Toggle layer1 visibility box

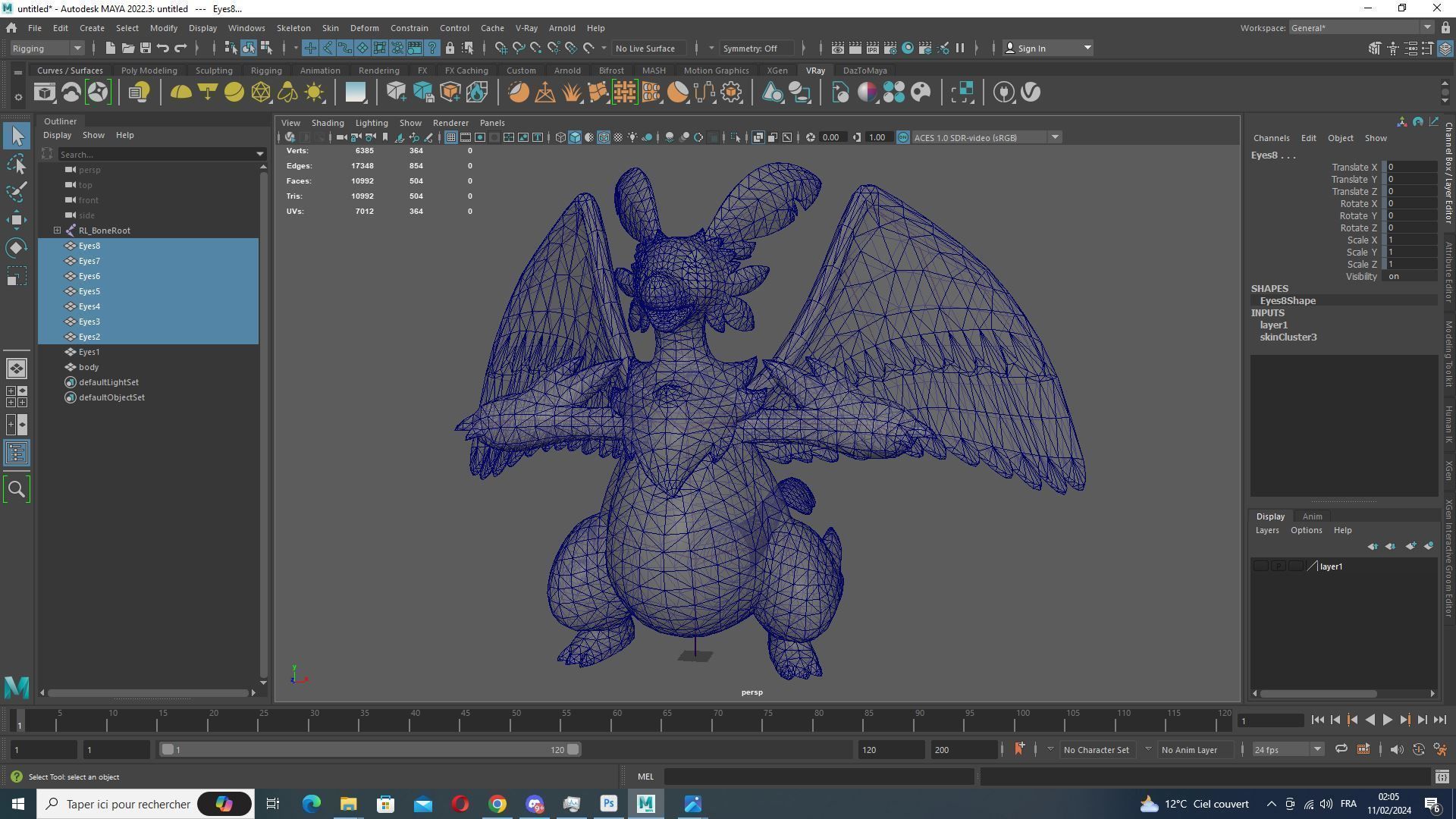click(x=1261, y=566)
